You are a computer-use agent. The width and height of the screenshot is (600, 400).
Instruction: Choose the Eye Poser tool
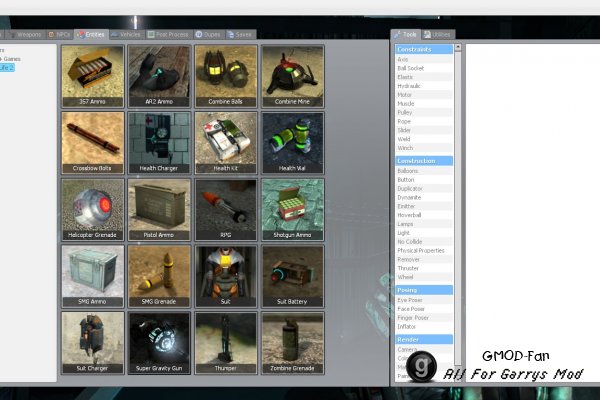click(424, 300)
